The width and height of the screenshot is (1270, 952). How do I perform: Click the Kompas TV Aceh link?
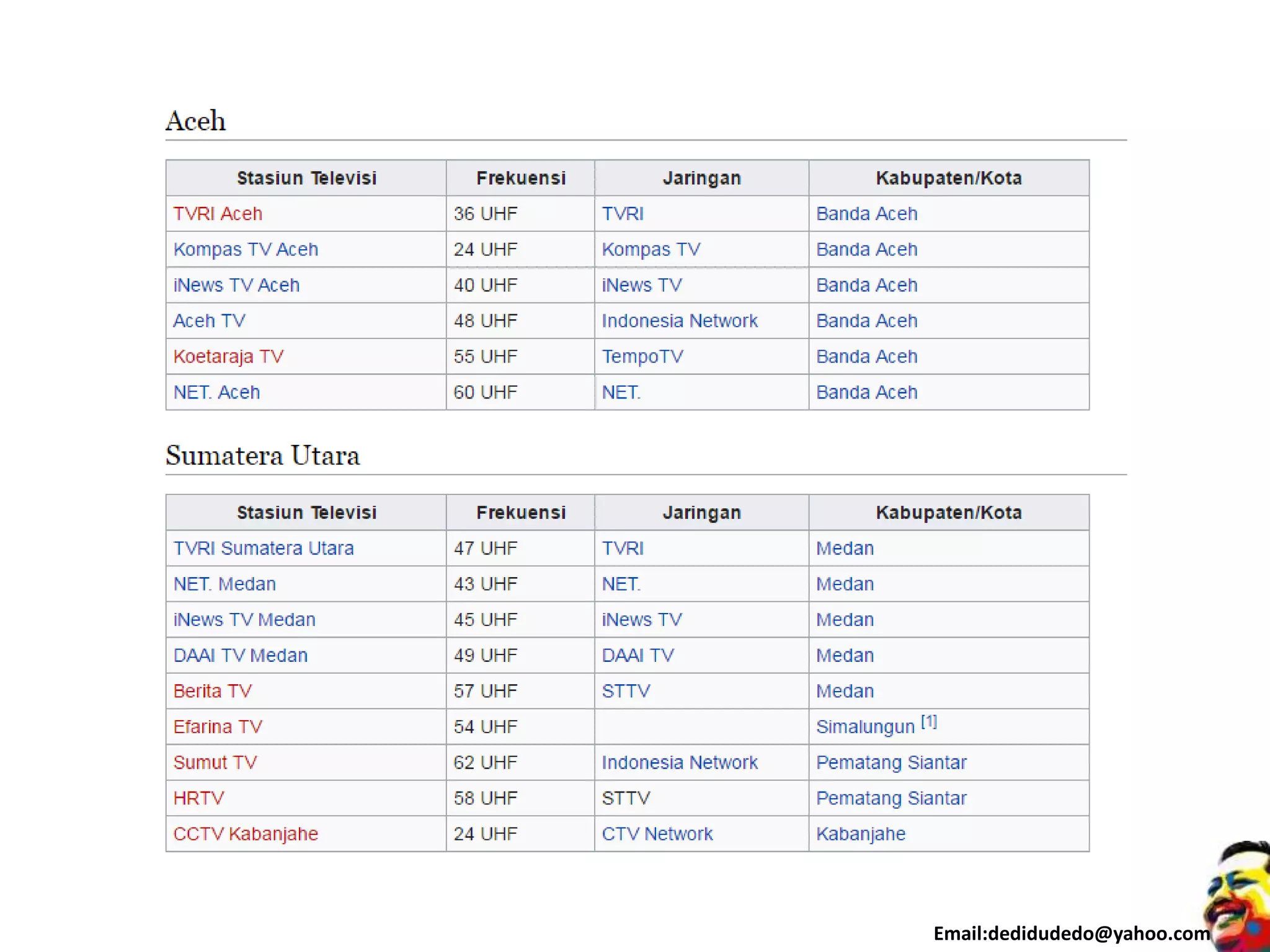point(246,250)
